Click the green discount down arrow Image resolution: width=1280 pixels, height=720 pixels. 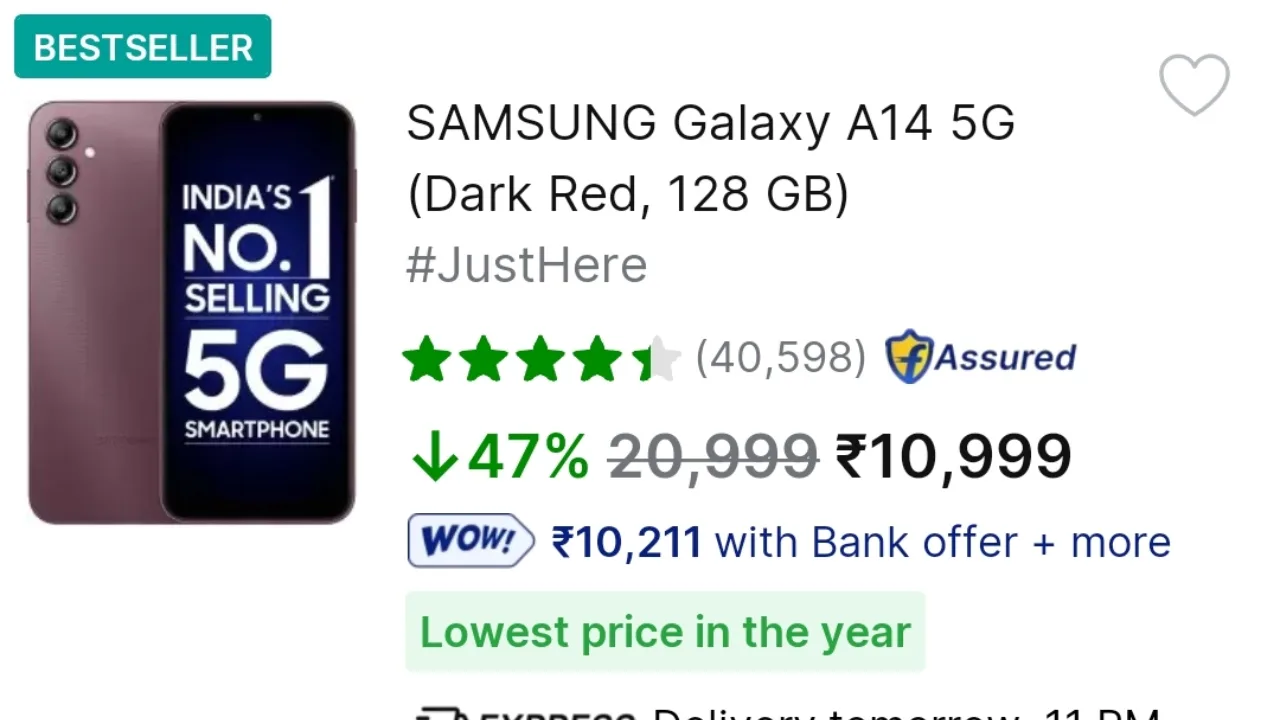433,458
